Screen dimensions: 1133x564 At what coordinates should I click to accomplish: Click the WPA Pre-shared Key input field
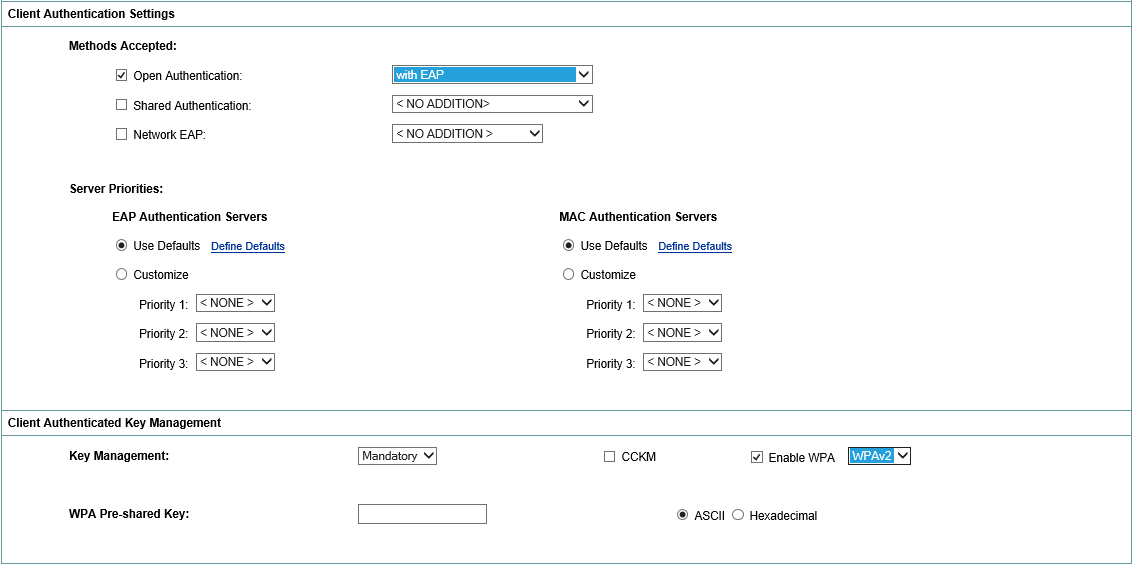[x=422, y=514]
